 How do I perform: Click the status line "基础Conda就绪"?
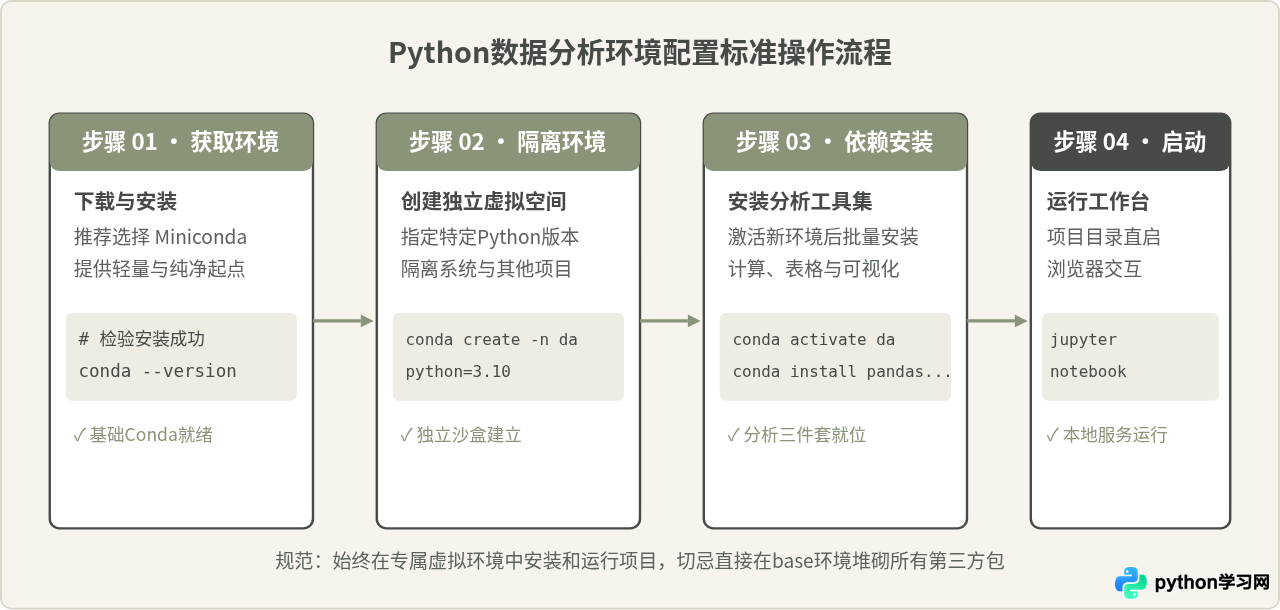[x=143, y=435]
